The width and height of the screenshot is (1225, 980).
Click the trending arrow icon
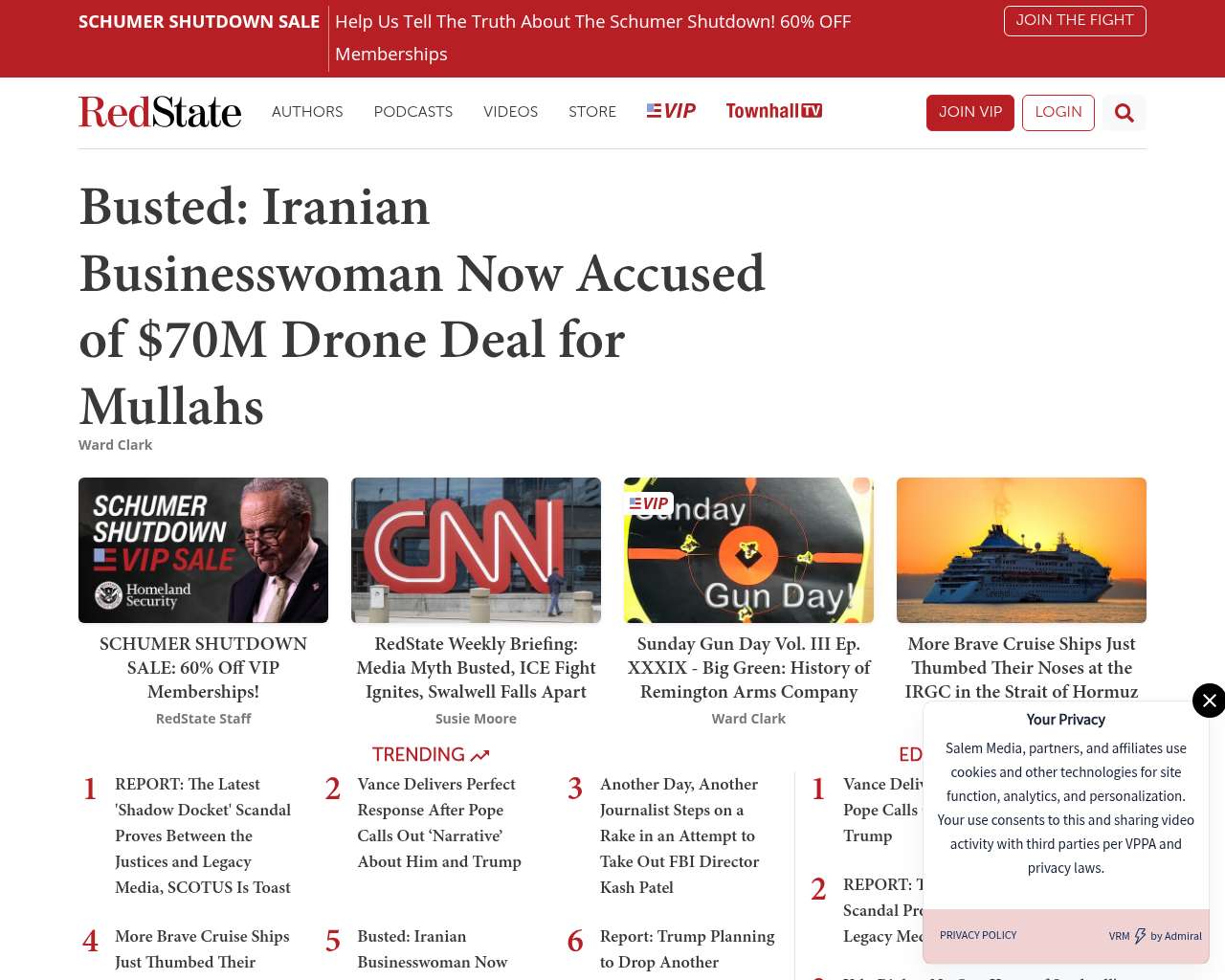click(x=480, y=755)
